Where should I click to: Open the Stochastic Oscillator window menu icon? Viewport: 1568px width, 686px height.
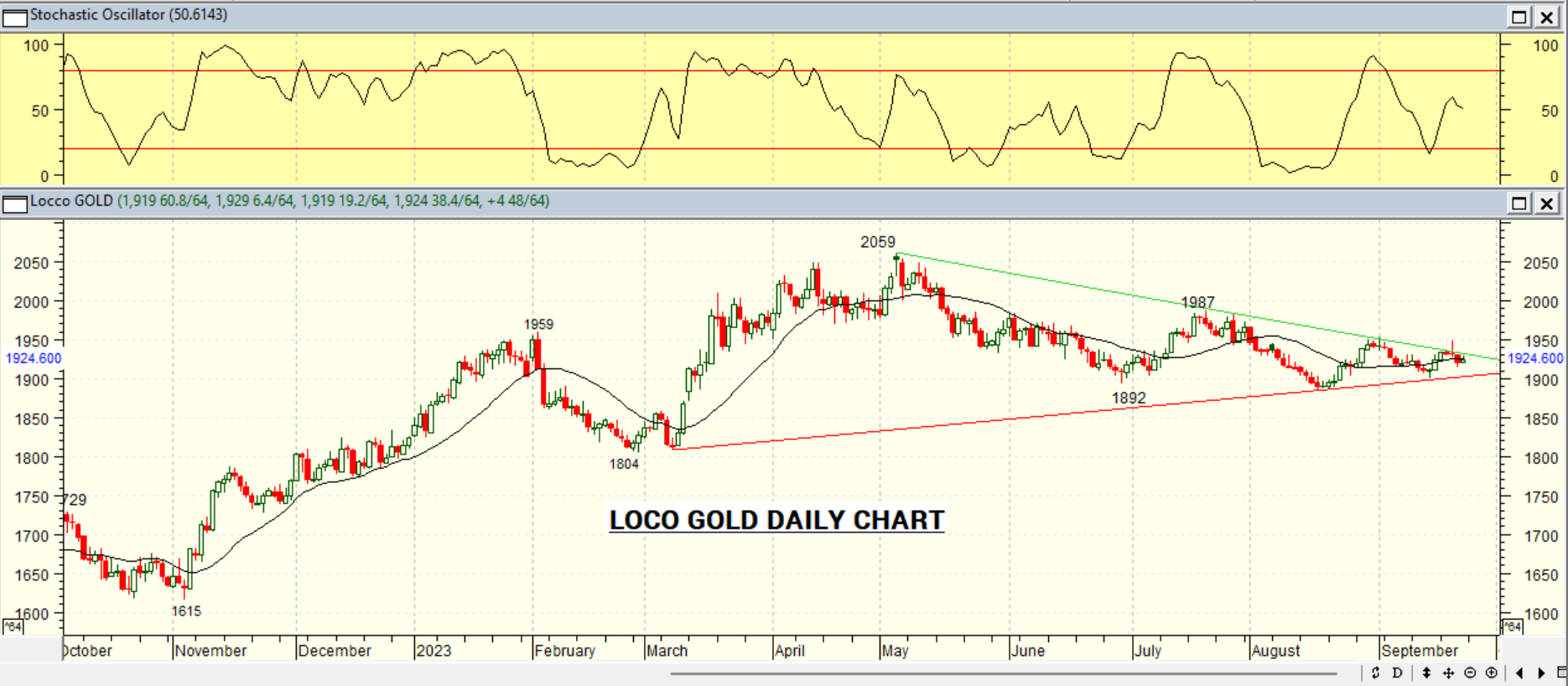[15, 18]
